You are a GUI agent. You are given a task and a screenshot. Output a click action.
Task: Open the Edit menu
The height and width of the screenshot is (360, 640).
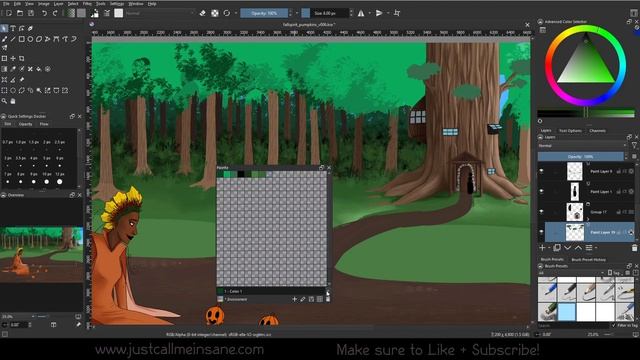(17, 4)
